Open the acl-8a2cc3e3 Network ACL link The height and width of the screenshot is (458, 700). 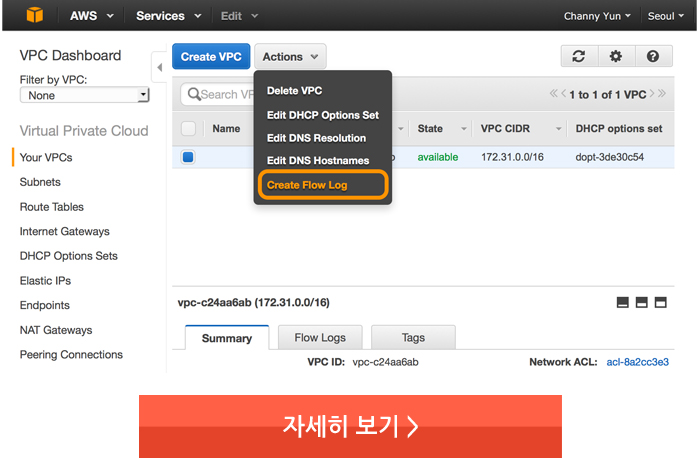tap(638, 362)
